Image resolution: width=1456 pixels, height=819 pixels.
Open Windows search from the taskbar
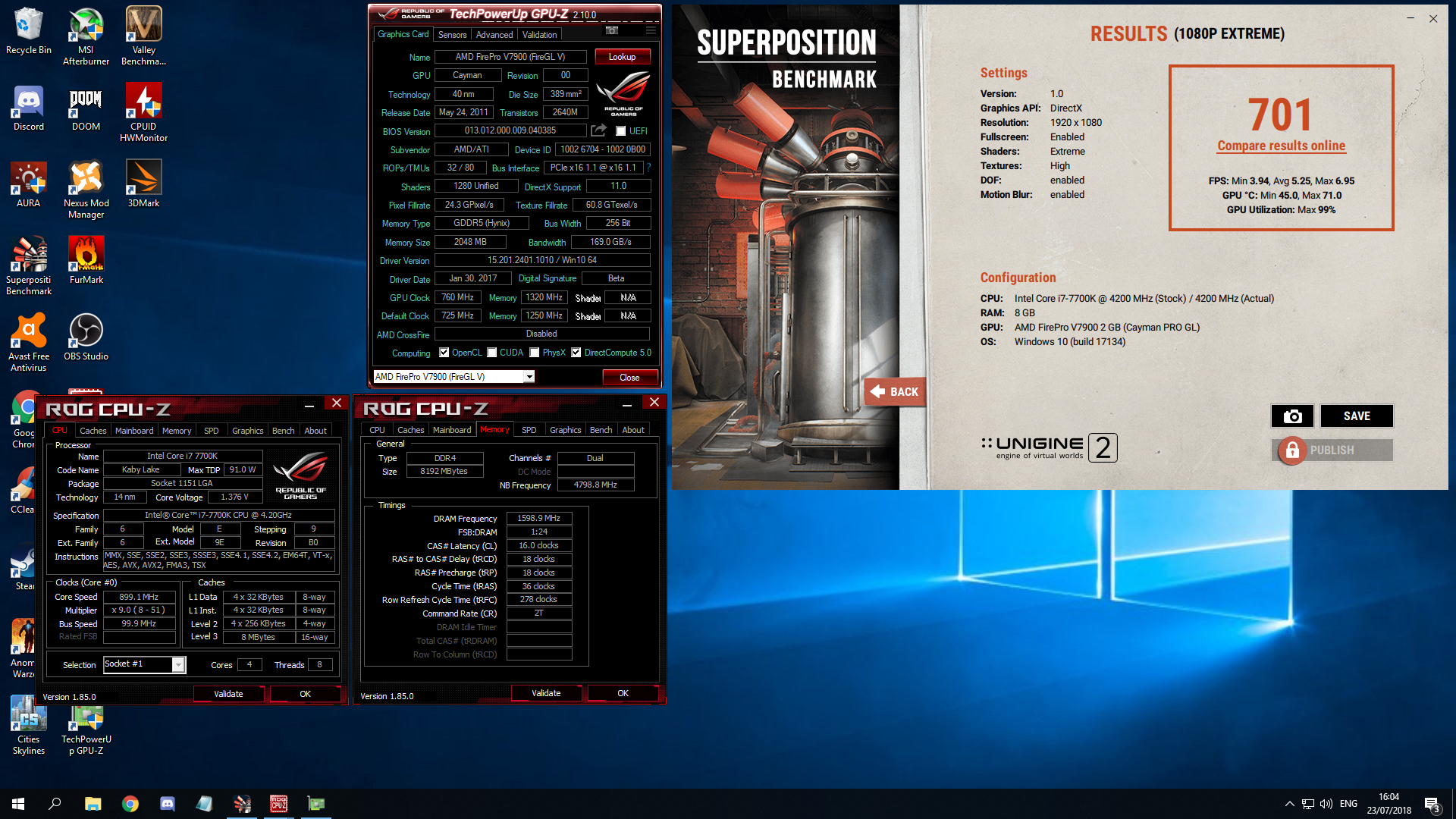[55, 804]
